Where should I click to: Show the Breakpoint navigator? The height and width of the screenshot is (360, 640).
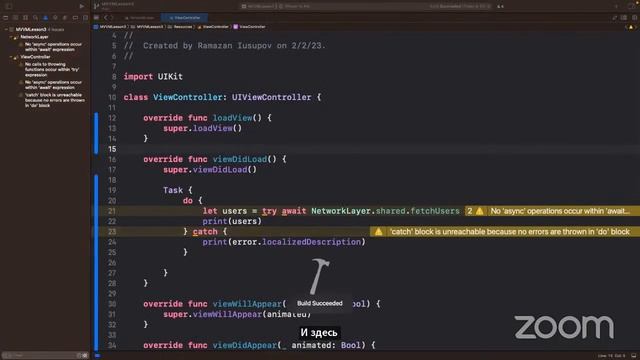point(75,18)
